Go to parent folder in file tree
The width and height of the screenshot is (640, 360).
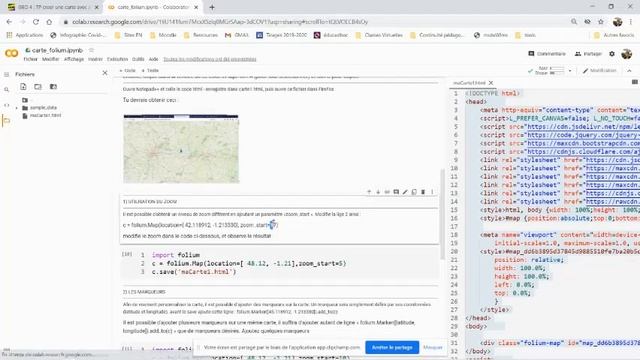[x=25, y=100]
